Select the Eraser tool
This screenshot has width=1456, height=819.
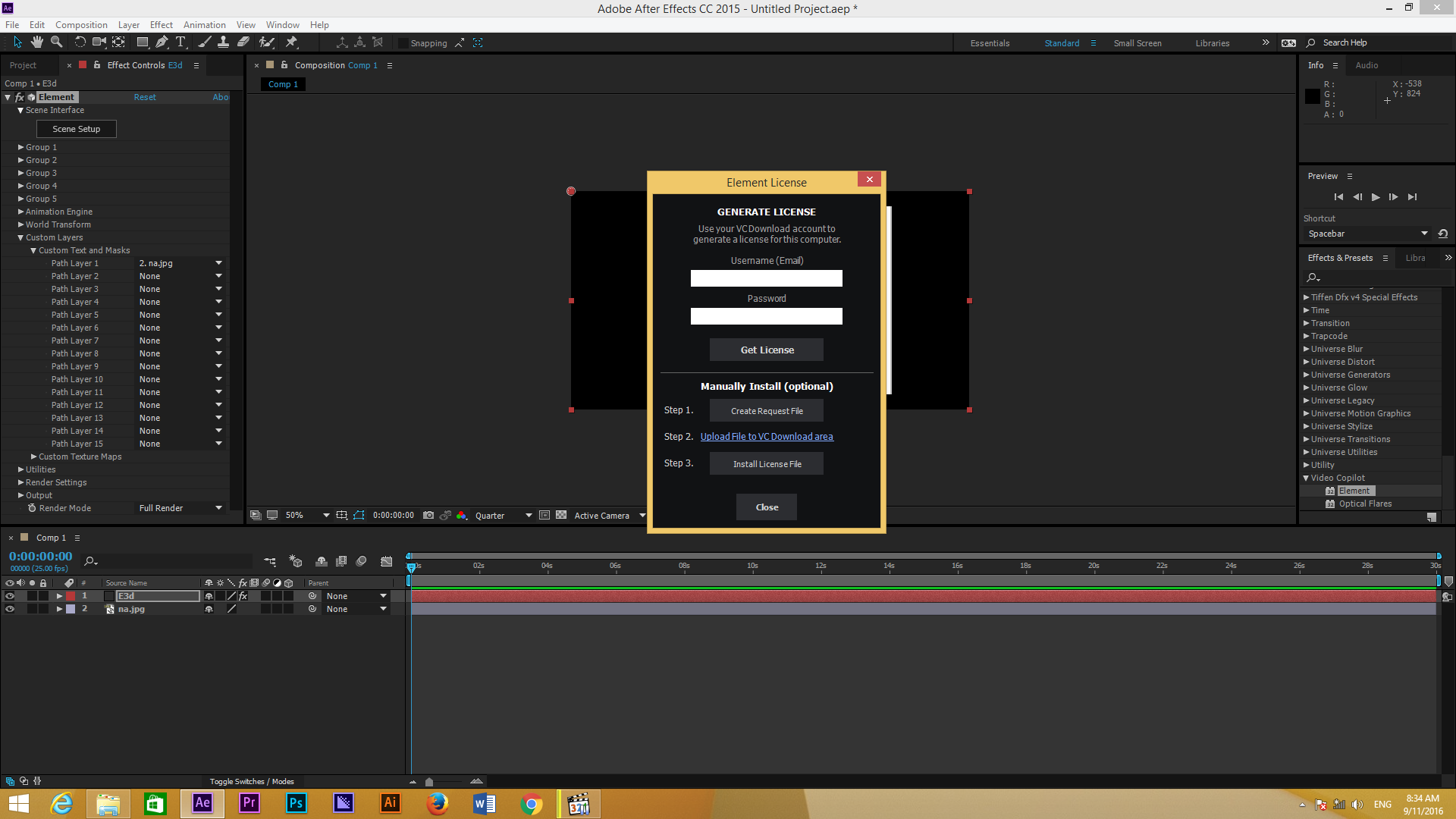tap(243, 42)
